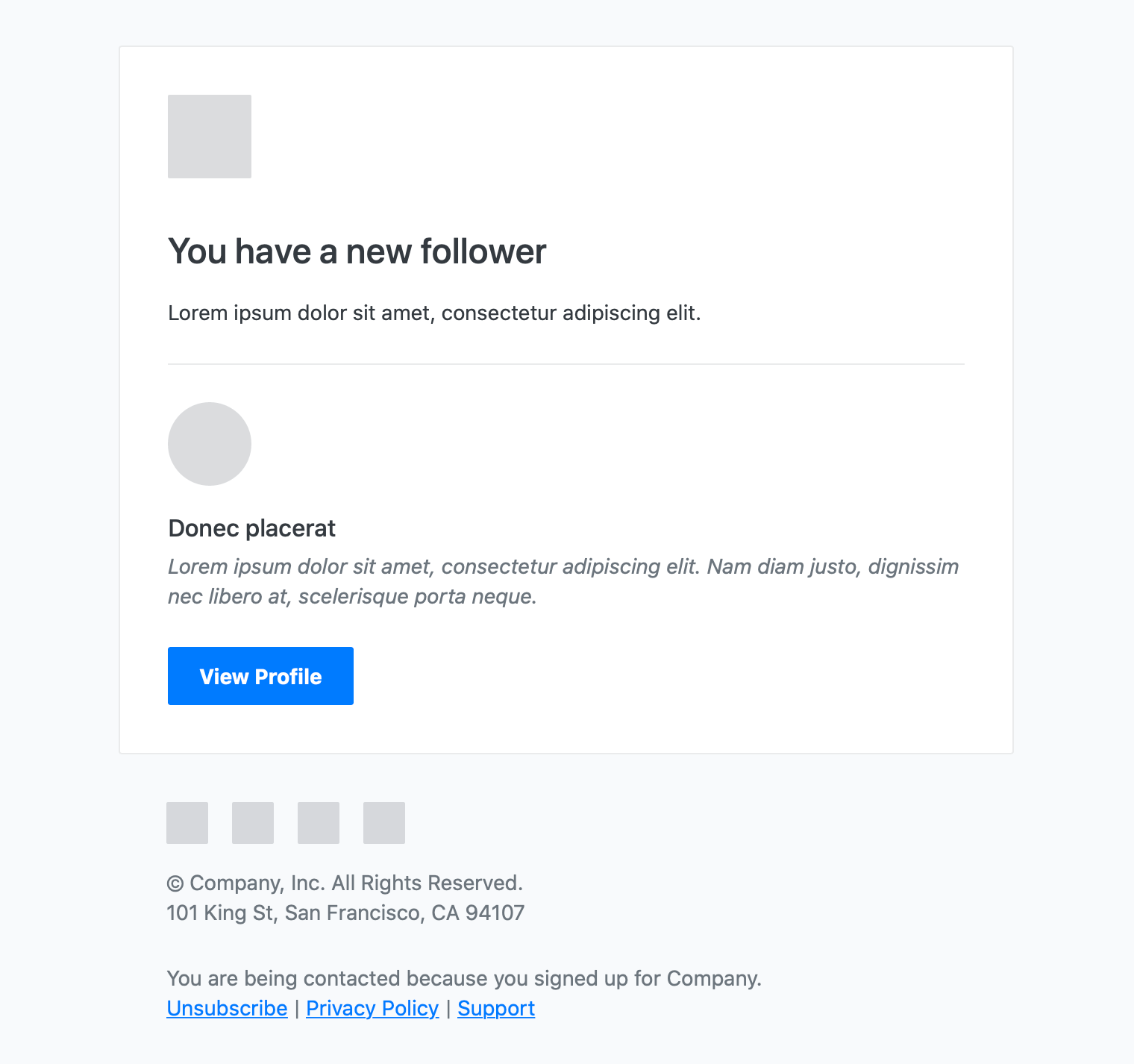Click the first social media icon
1134x1064 pixels.
pyautogui.click(x=187, y=823)
